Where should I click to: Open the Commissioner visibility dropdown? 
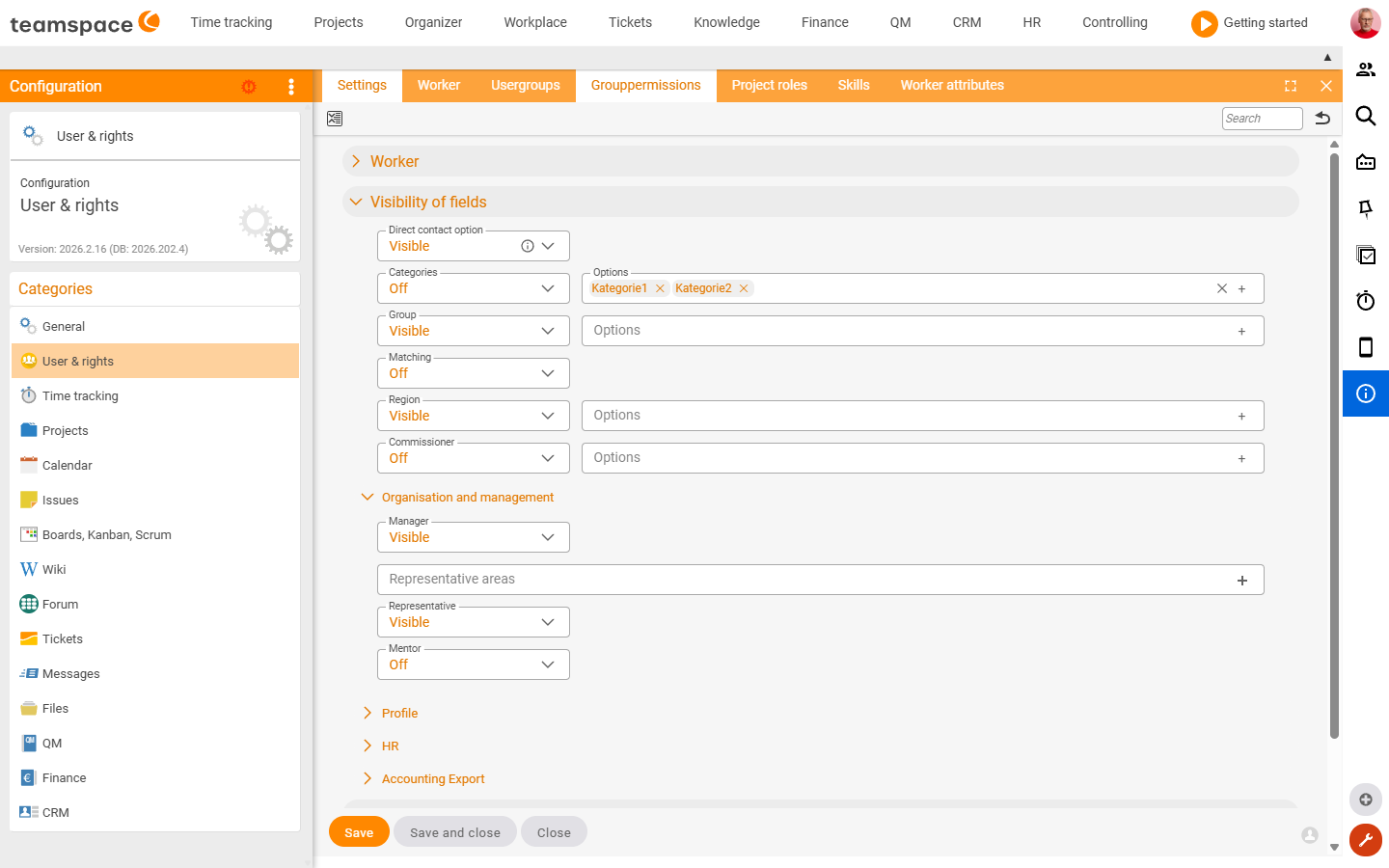(x=474, y=458)
